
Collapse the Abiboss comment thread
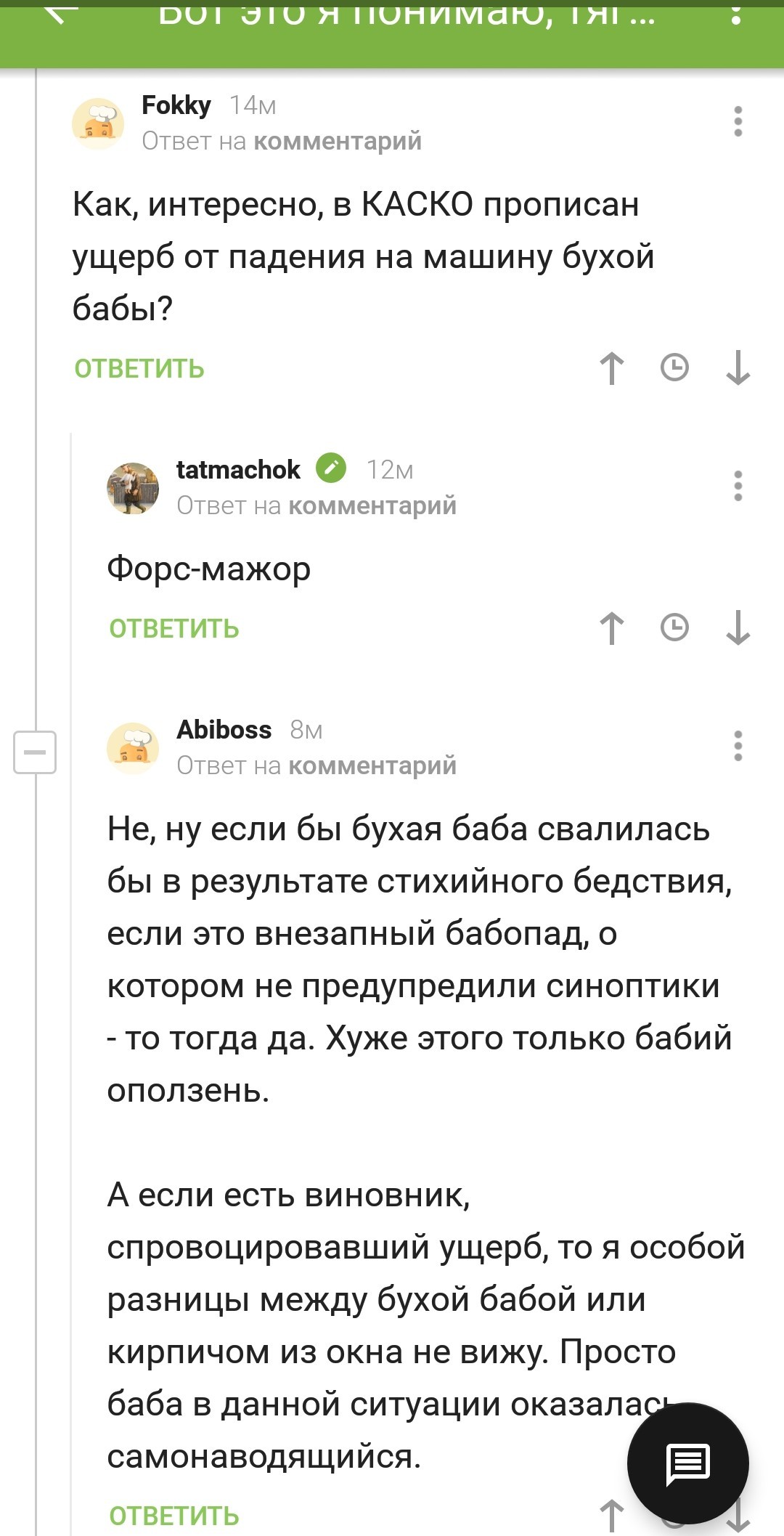(35, 752)
